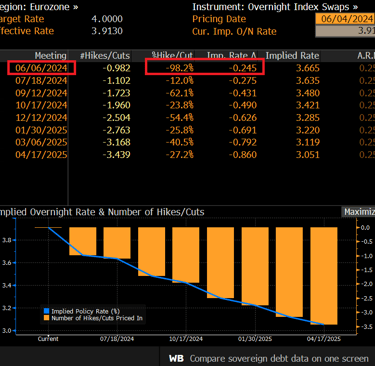Sort by the Imp. Rate Δ column header
375x366 pixels.
(x=232, y=56)
